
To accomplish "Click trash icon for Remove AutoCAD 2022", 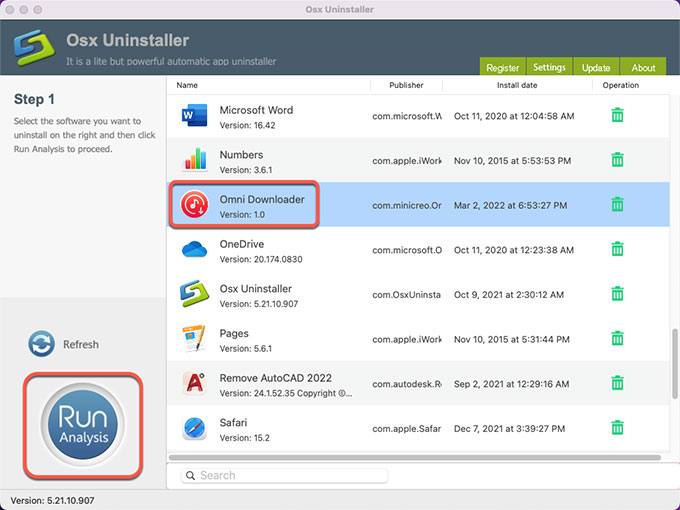I will pyautogui.click(x=618, y=383).
